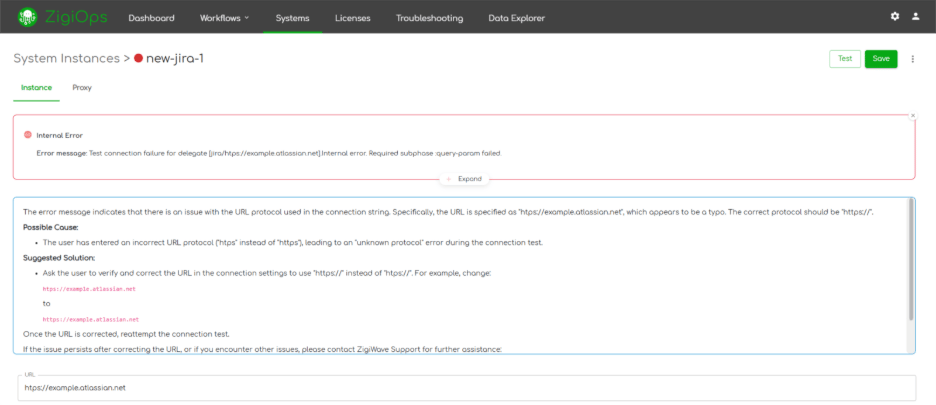Click the 'Suggested Solution:' heading

coord(59,258)
